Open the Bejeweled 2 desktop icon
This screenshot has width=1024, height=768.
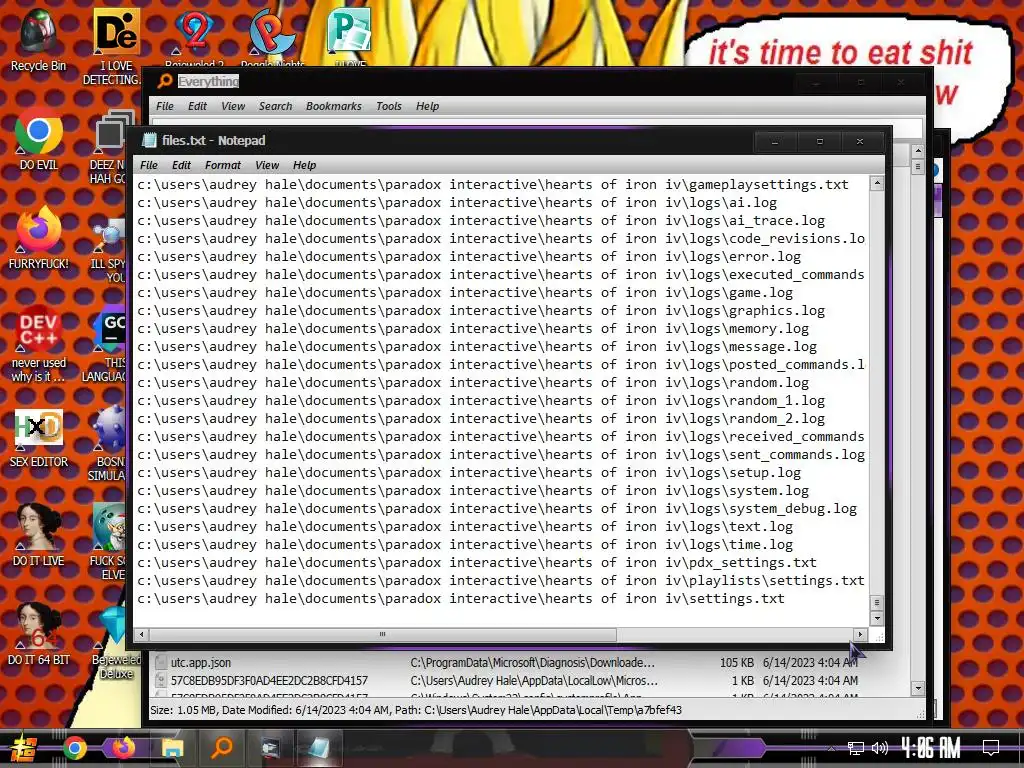click(194, 38)
